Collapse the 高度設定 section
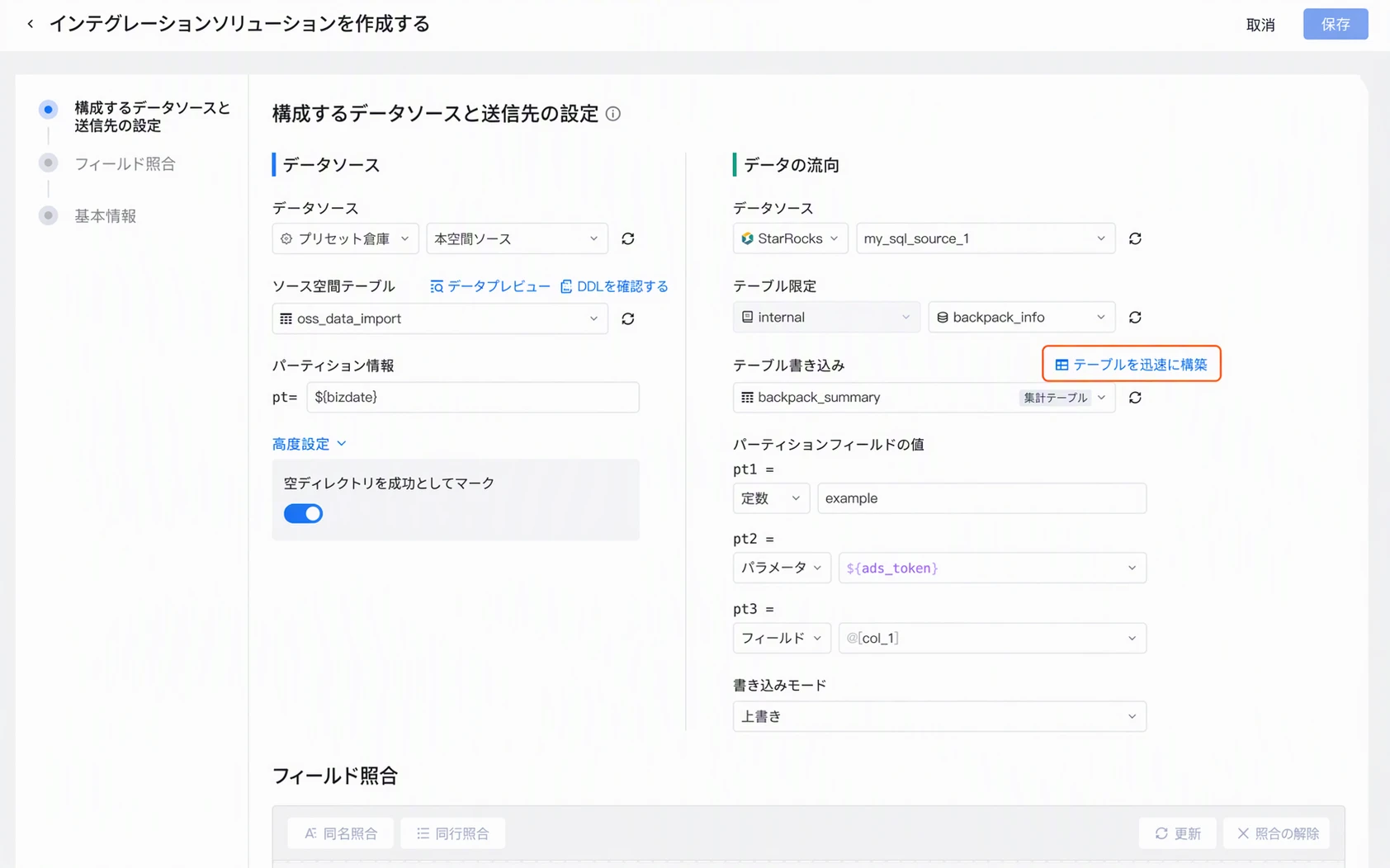 (310, 444)
